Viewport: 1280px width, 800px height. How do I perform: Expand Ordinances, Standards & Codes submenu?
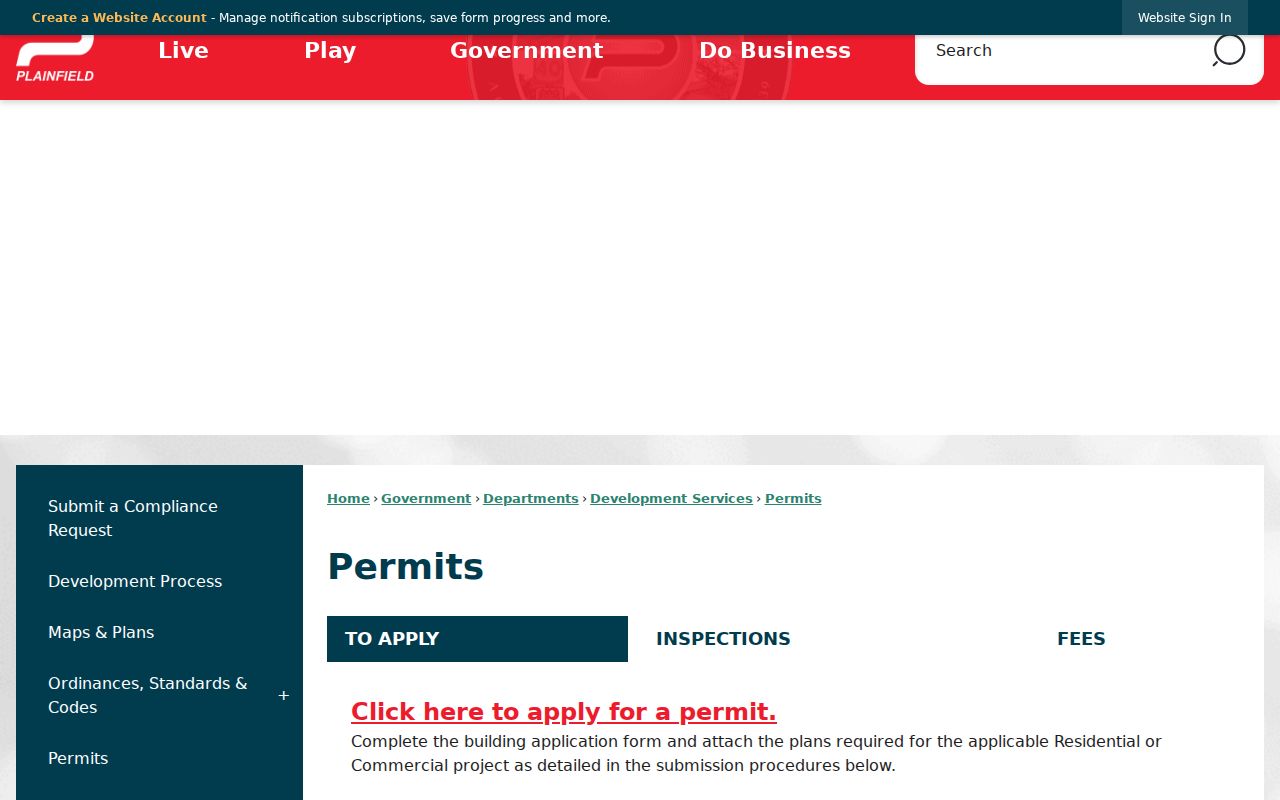(284, 695)
